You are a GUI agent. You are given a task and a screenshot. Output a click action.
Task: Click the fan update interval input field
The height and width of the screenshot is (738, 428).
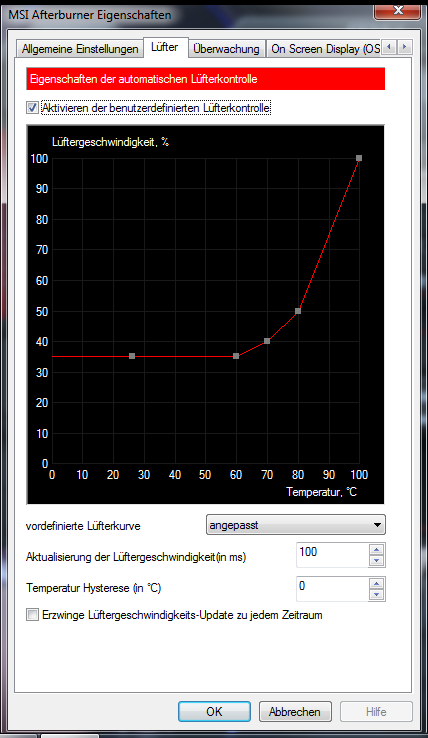pyautogui.click(x=332, y=555)
